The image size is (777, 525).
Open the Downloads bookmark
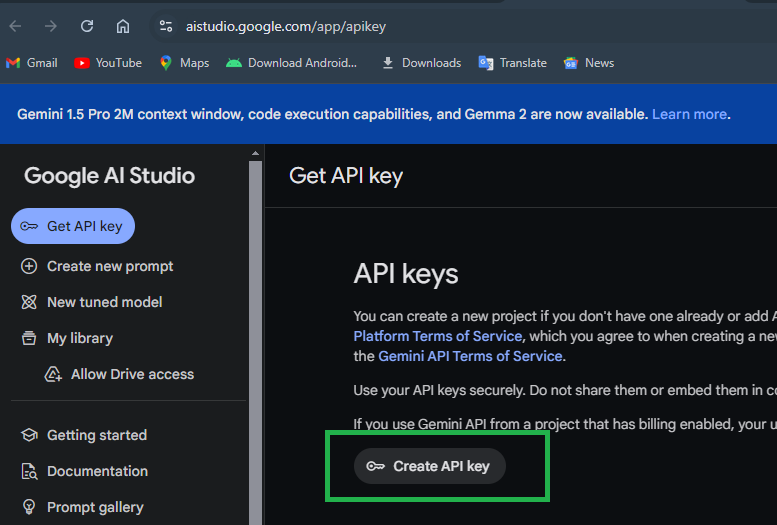pos(421,63)
